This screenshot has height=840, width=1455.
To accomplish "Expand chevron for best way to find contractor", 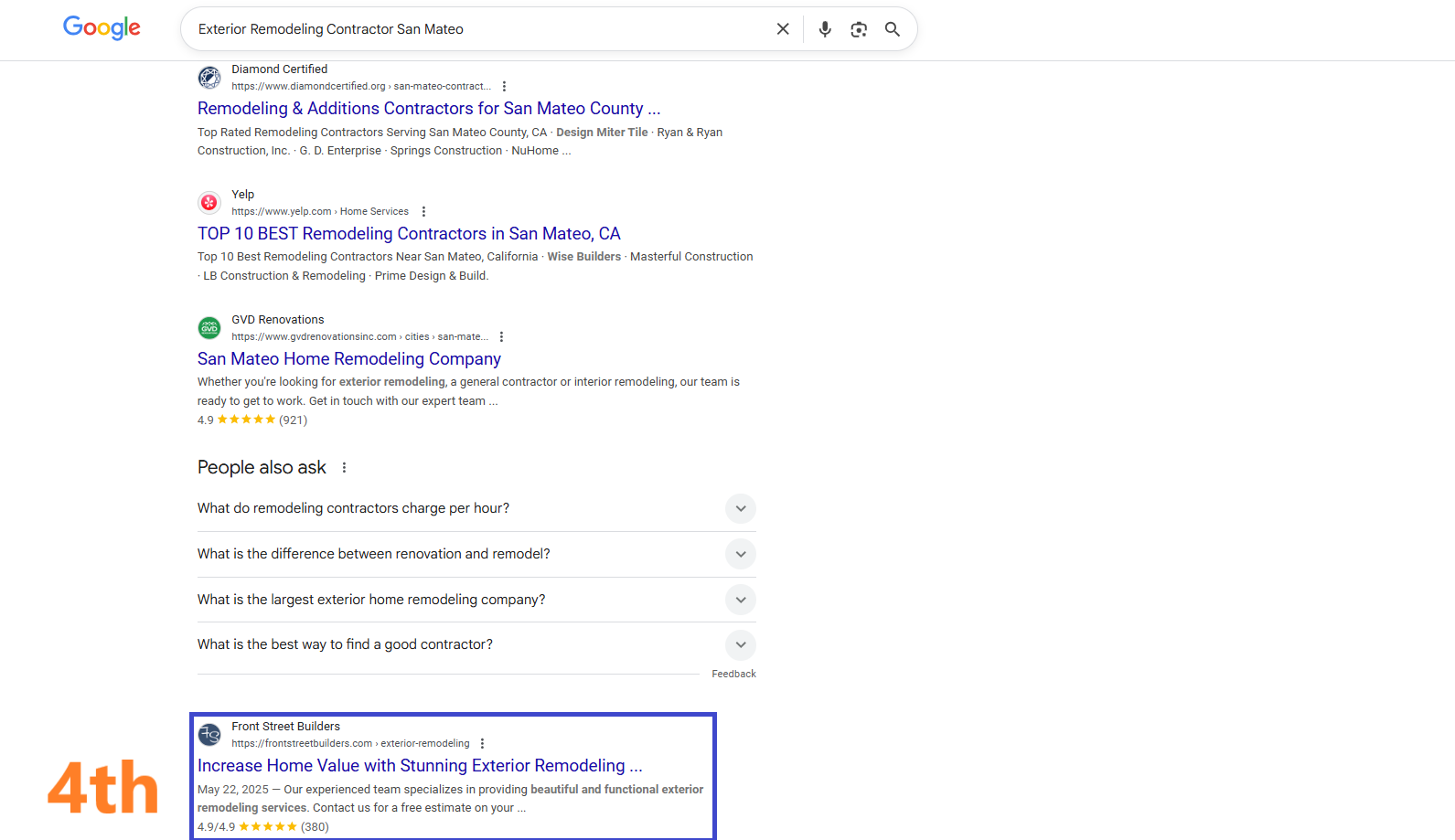I will (741, 644).
